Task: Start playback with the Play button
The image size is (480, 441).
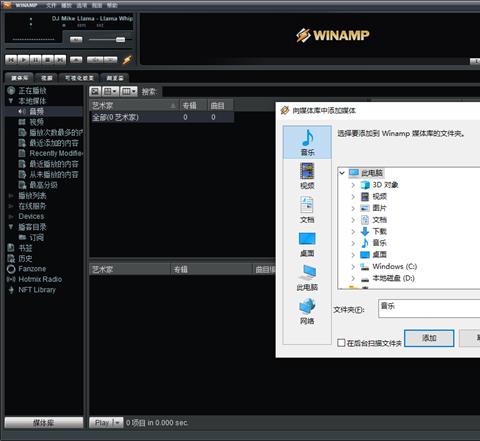Action: (x=23, y=60)
